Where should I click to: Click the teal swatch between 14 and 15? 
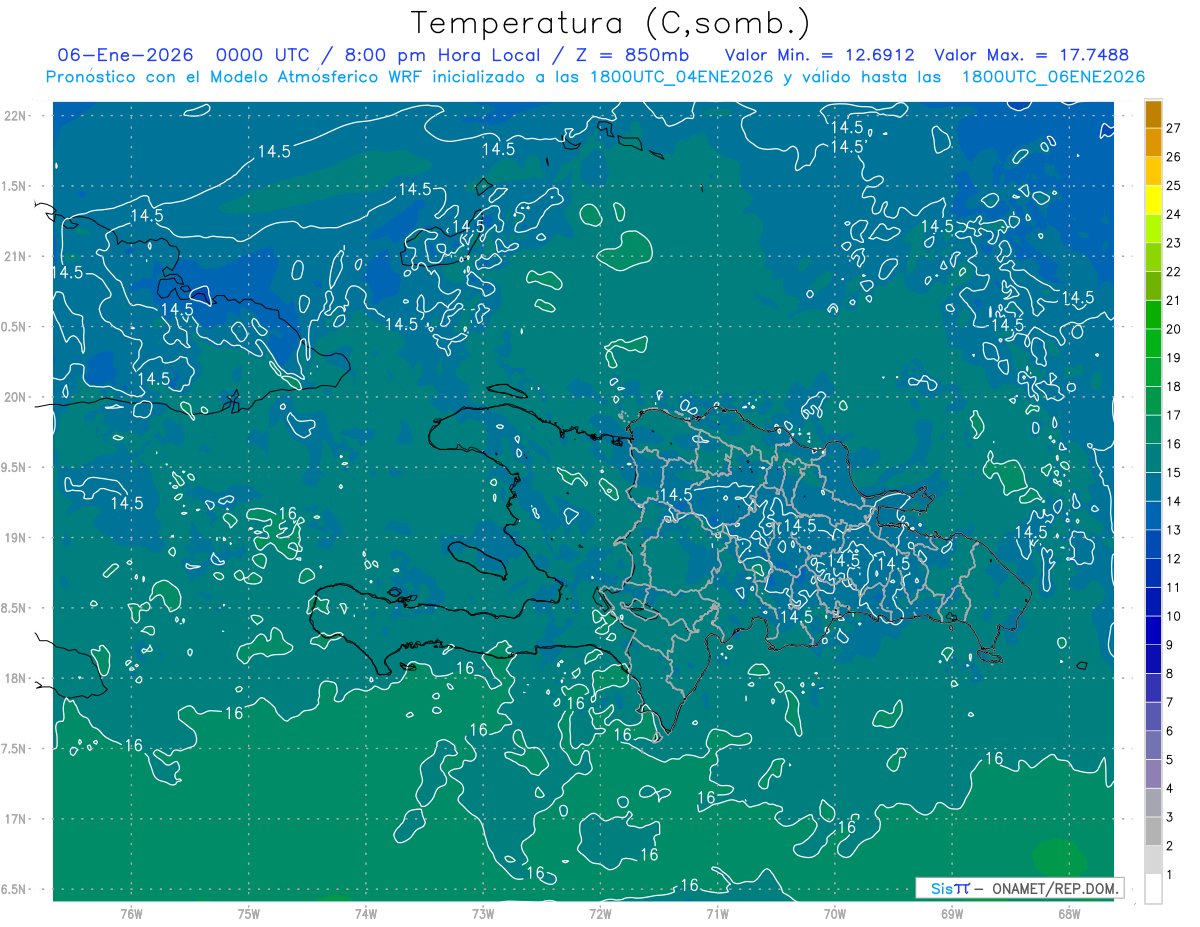[1153, 487]
